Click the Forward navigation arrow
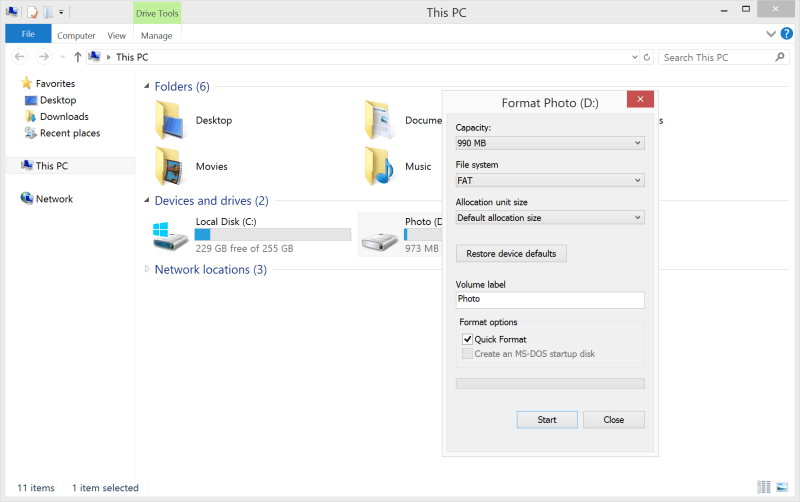This screenshot has height=502, width=800. (x=44, y=57)
